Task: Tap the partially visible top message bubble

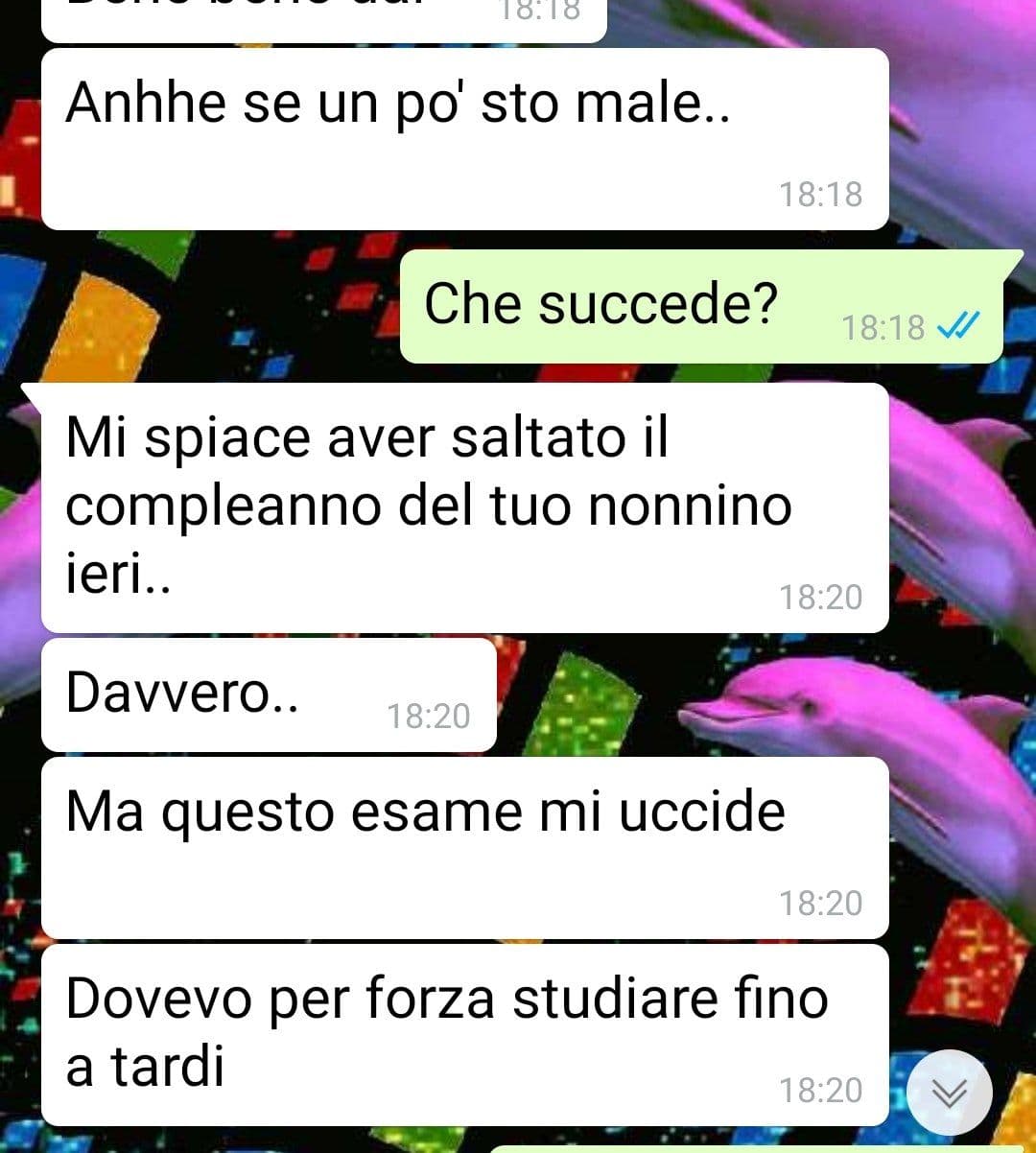Action: pyautogui.click(x=324, y=19)
